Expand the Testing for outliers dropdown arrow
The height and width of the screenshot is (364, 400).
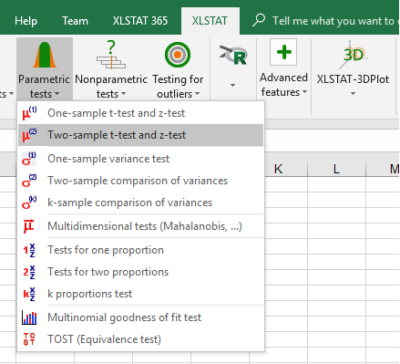[x=197, y=94]
